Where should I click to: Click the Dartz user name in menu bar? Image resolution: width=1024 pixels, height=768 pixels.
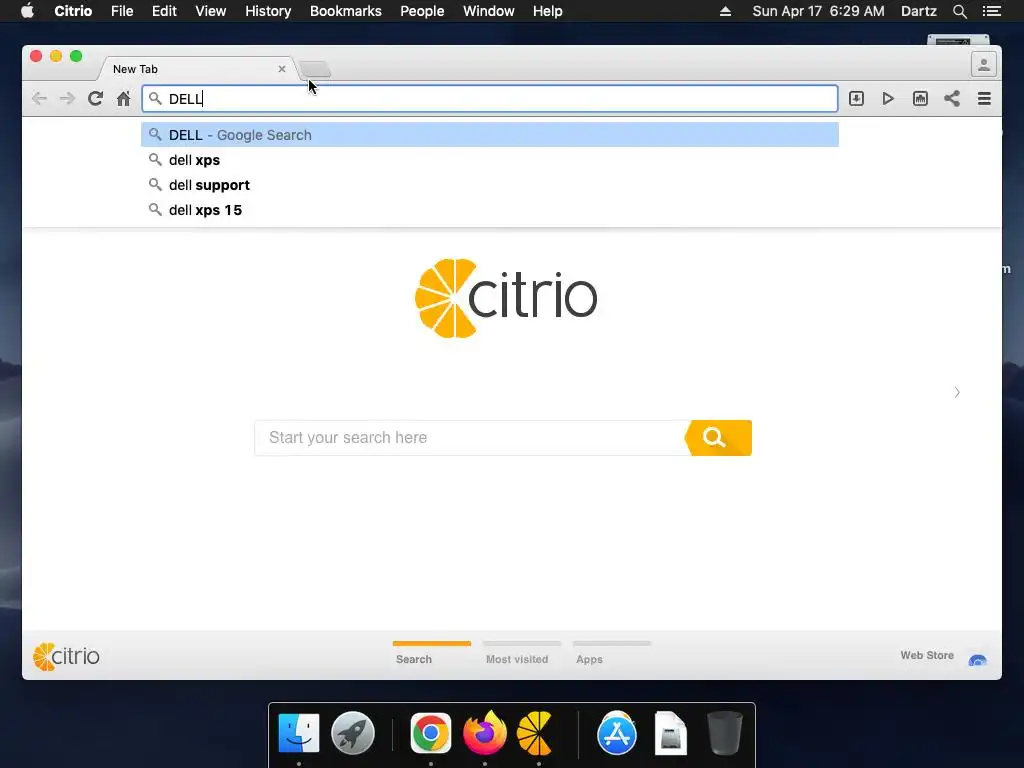[x=918, y=11]
